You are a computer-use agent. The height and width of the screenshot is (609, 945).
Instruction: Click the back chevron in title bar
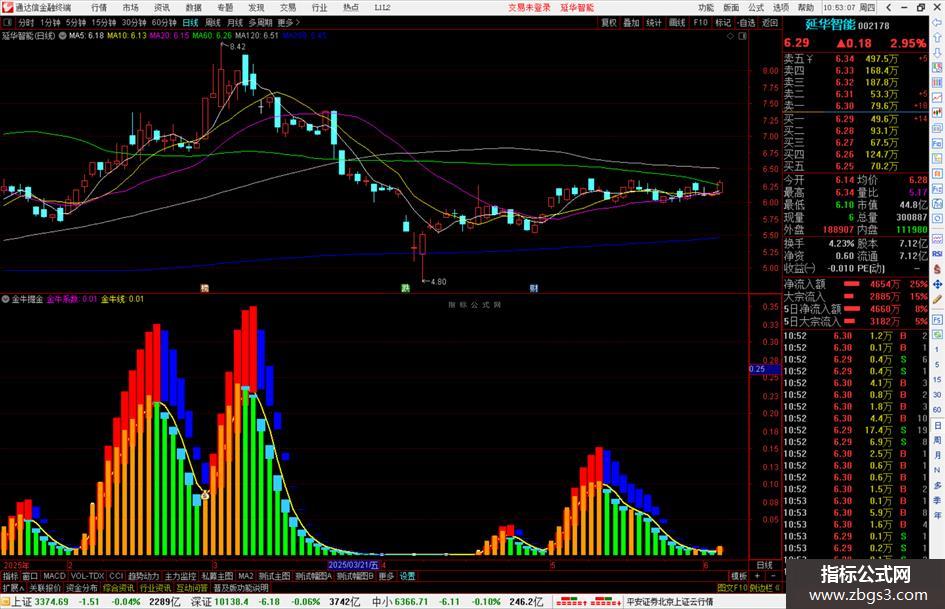(x=889, y=8)
